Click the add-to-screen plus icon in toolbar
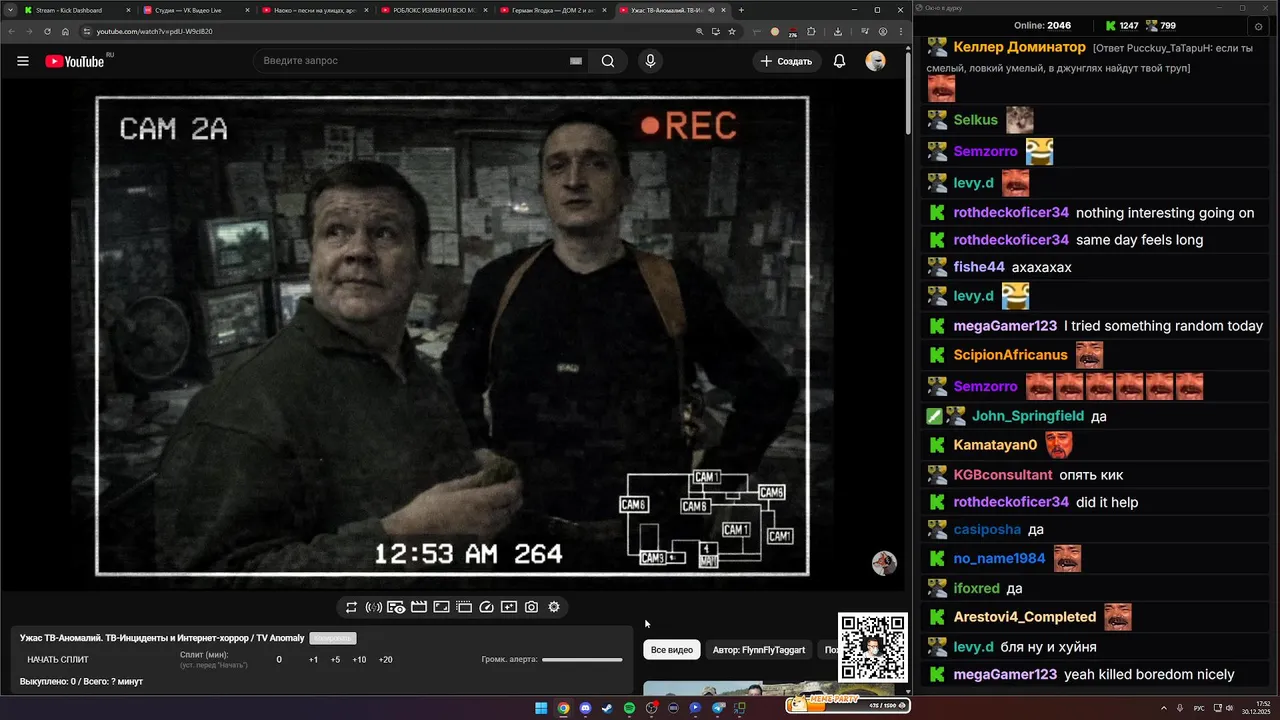Image resolution: width=1280 pixels, height=720 pixels. click(509, 607)
